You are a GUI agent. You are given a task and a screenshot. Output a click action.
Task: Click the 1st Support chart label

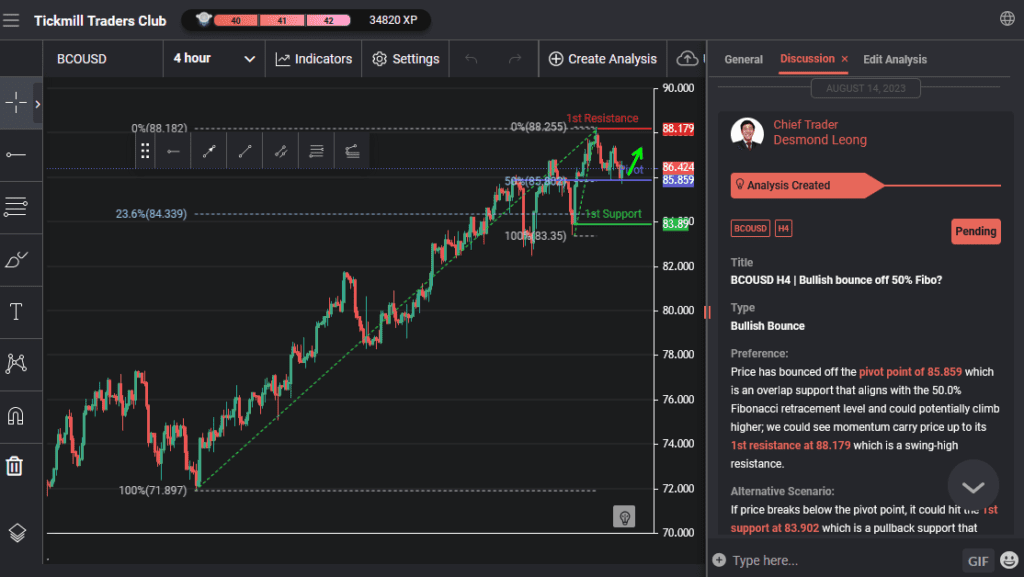coord(613,214)
